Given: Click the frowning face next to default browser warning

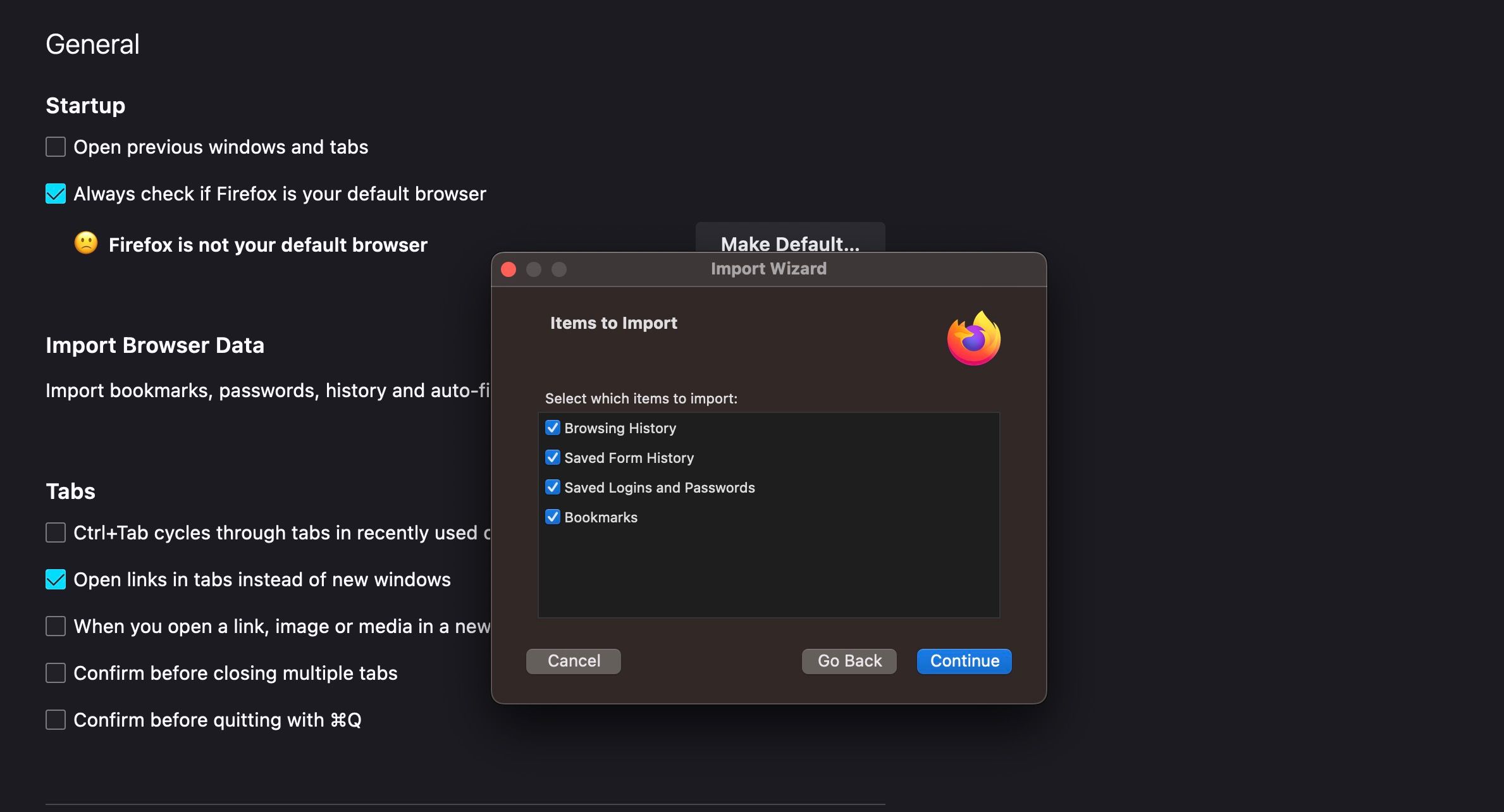Looking at the screenshot, I should pyautogui.click(x=86, y=243).
